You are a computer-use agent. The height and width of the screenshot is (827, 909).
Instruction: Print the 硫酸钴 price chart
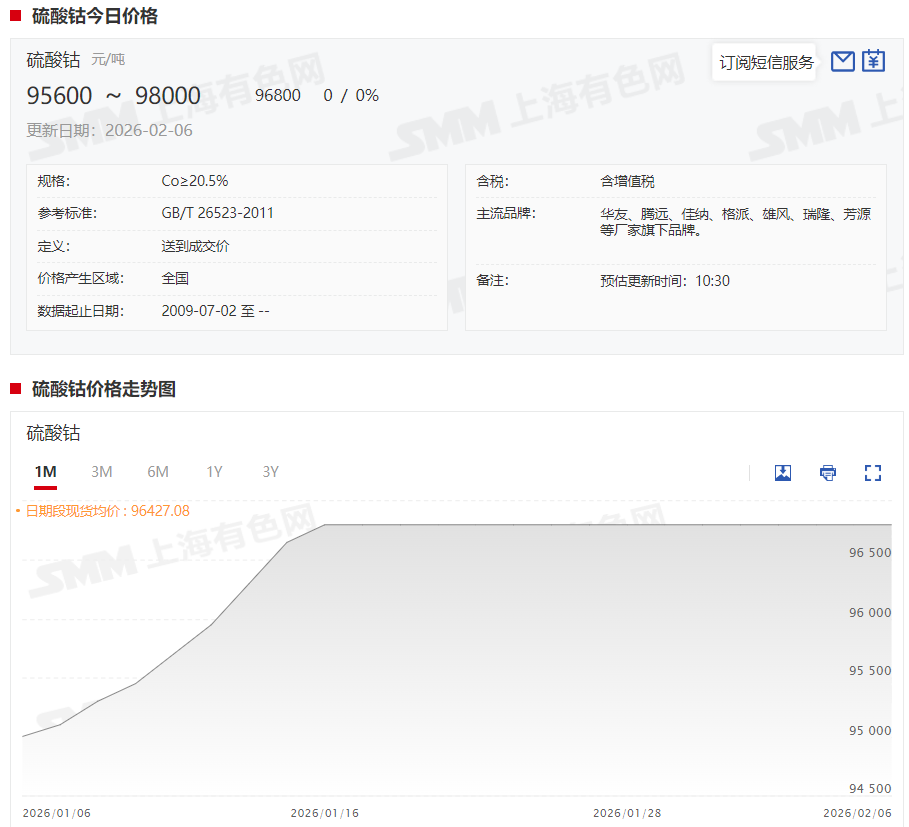tap(828, 473)
